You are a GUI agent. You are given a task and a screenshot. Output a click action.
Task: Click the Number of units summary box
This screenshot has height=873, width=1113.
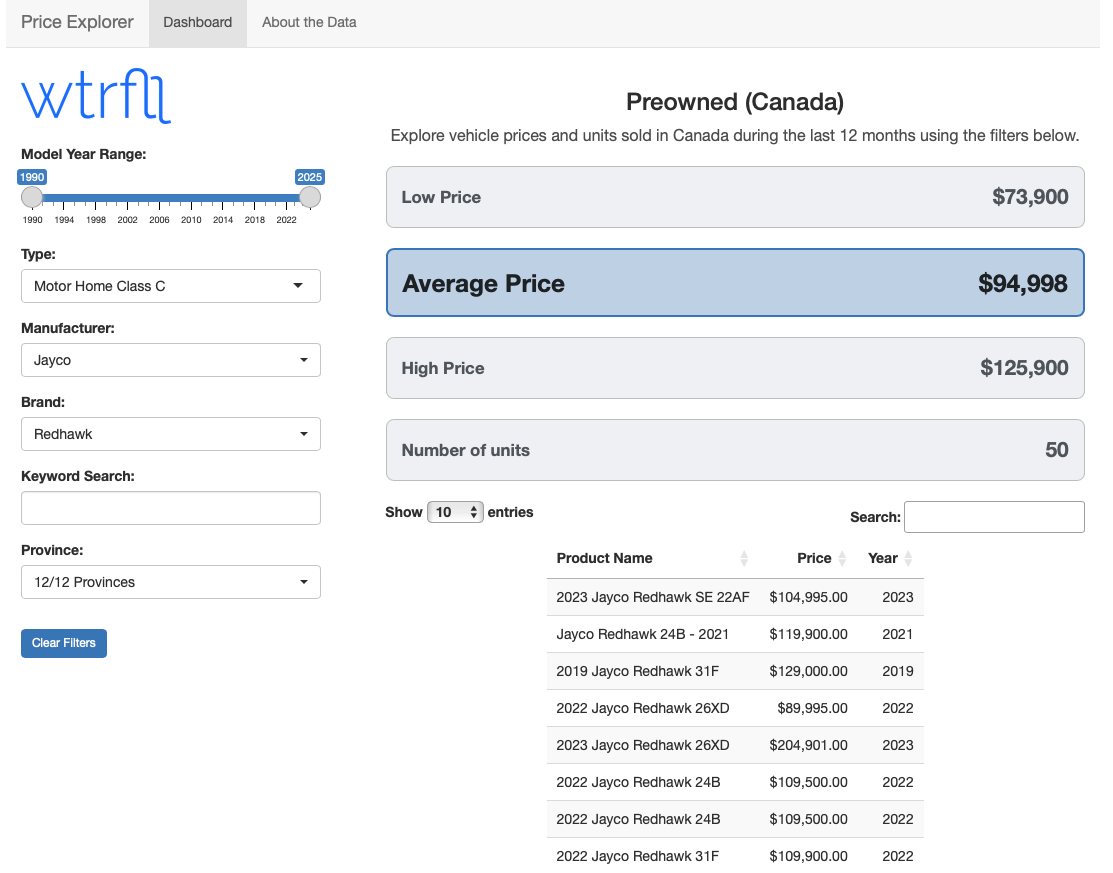click(735, 450)
